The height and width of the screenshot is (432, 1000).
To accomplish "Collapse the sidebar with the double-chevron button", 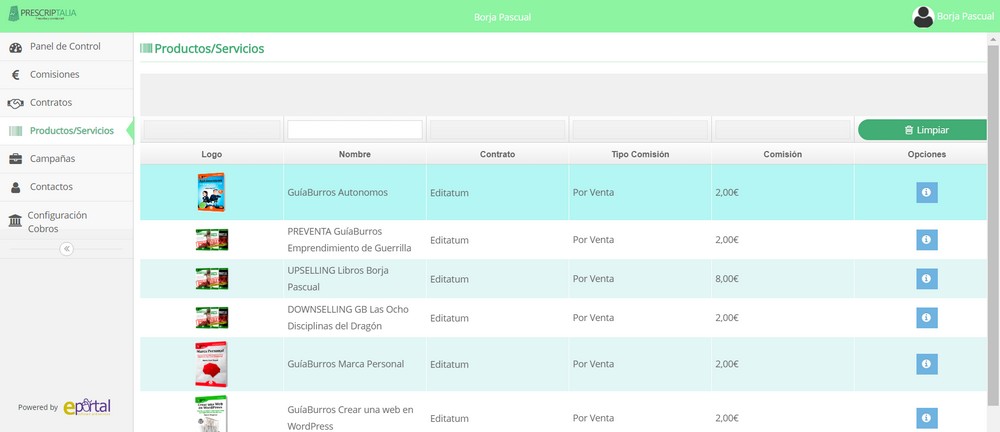I will coord(66,249).
